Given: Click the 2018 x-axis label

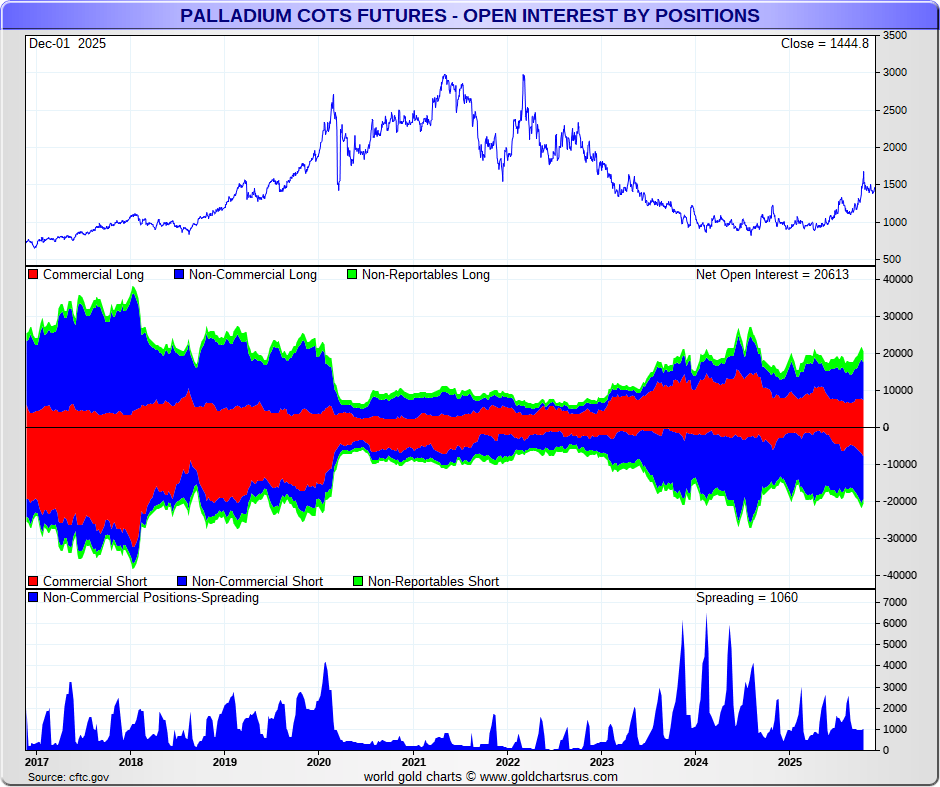Looking at the screenshot, I should (x=131, y=762).
